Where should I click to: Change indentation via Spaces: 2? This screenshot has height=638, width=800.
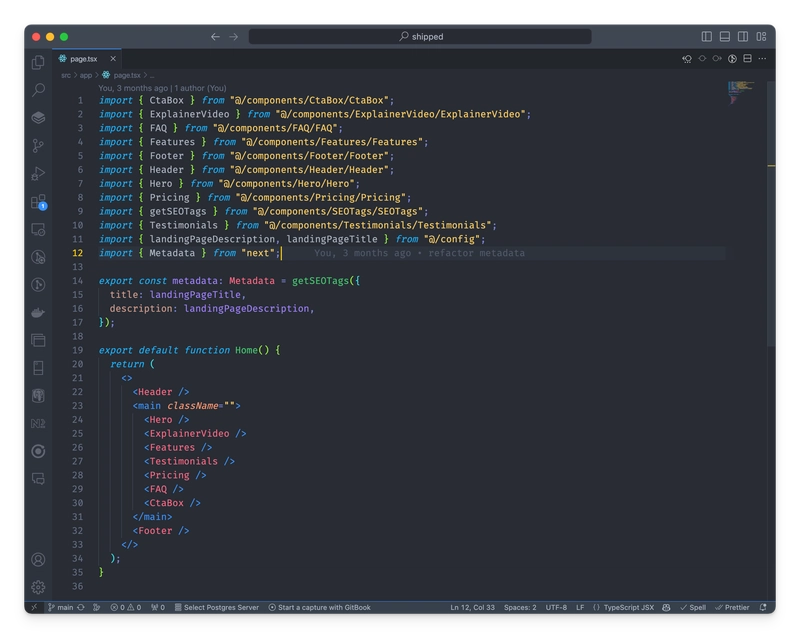click(520, 607)
